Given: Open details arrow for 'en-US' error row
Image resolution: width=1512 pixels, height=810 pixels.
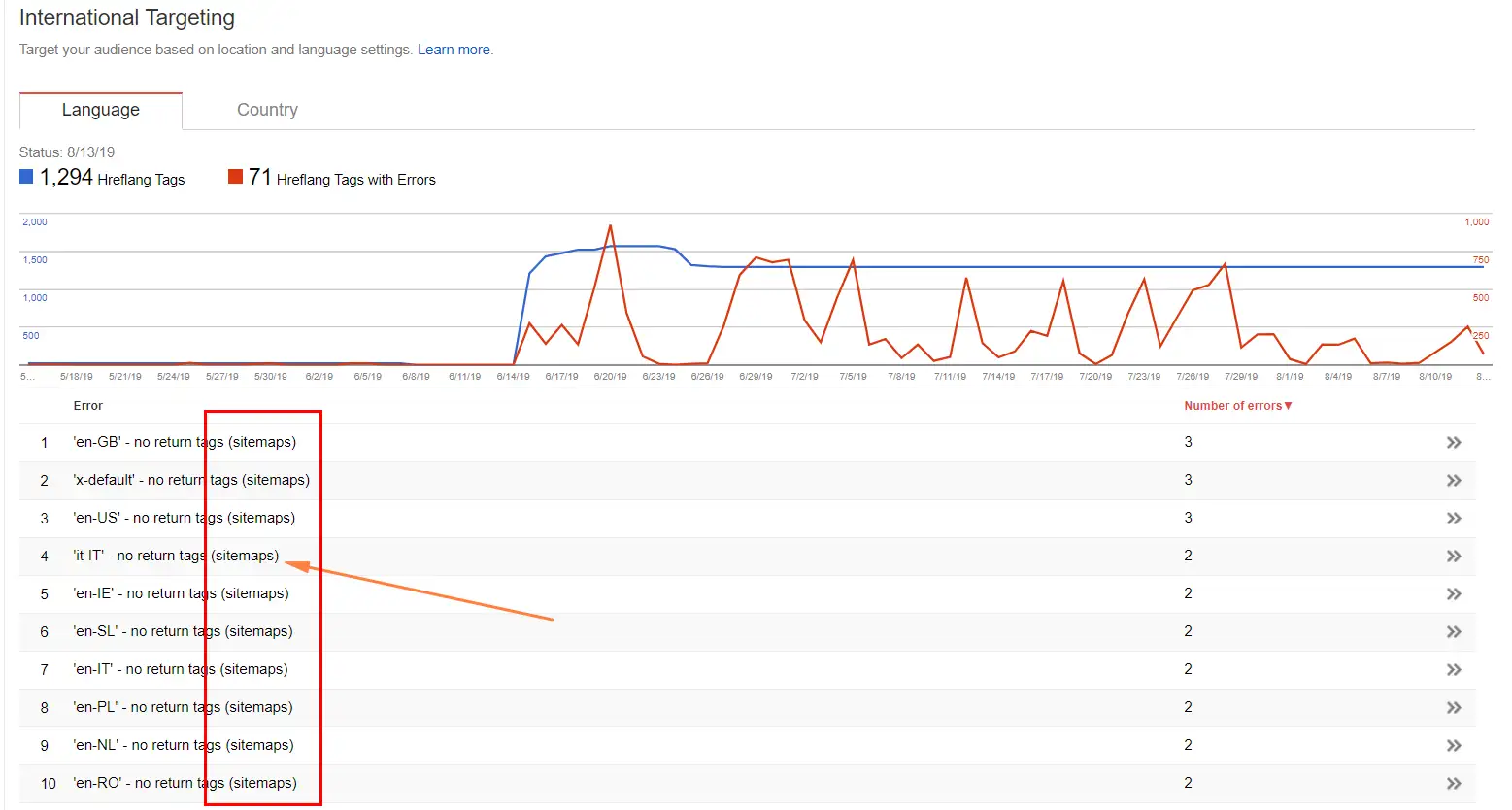Looking at the screenshot, I should (x=1453, y=519).
